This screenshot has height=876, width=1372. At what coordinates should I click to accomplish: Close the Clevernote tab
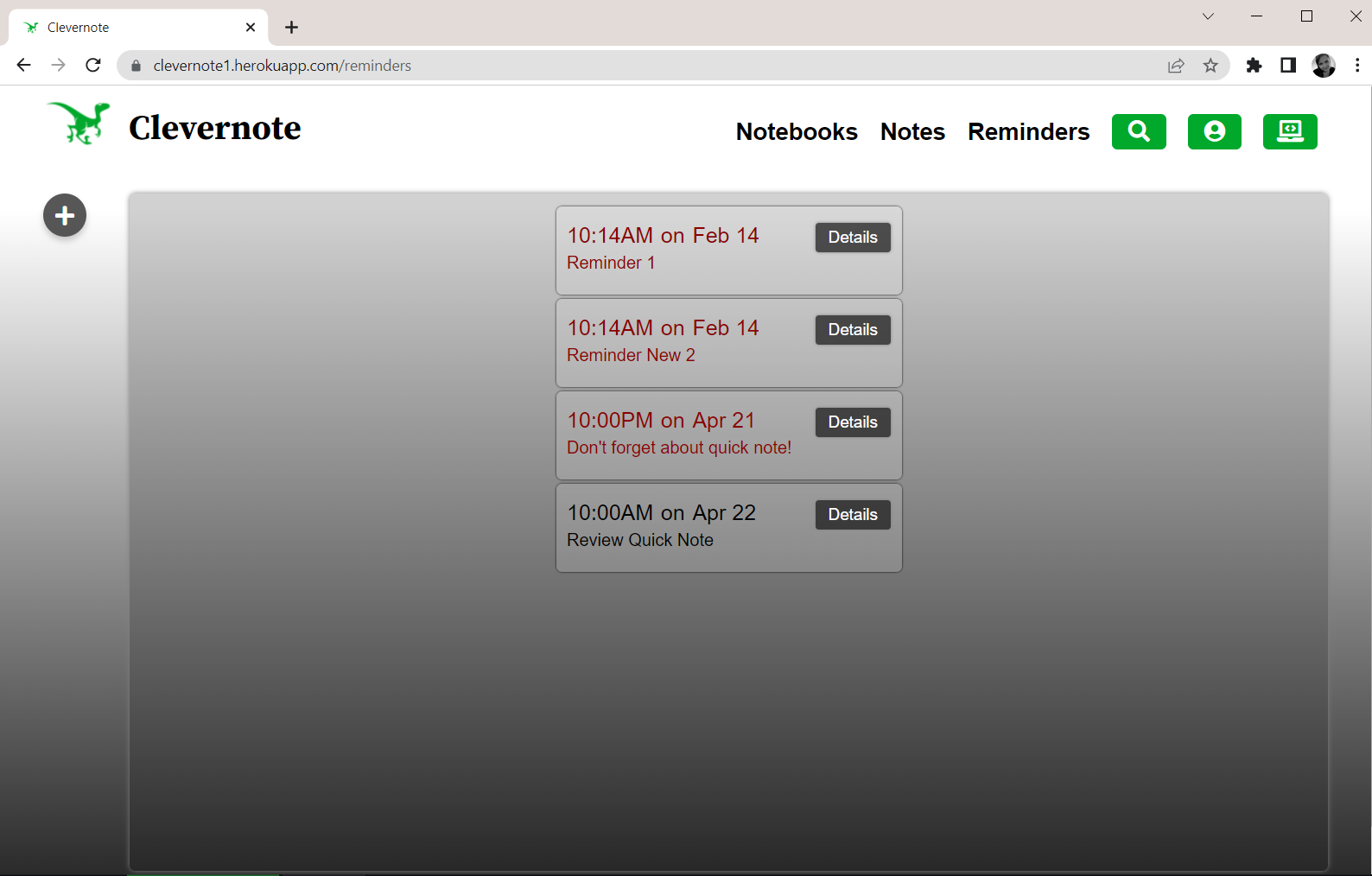251,27
